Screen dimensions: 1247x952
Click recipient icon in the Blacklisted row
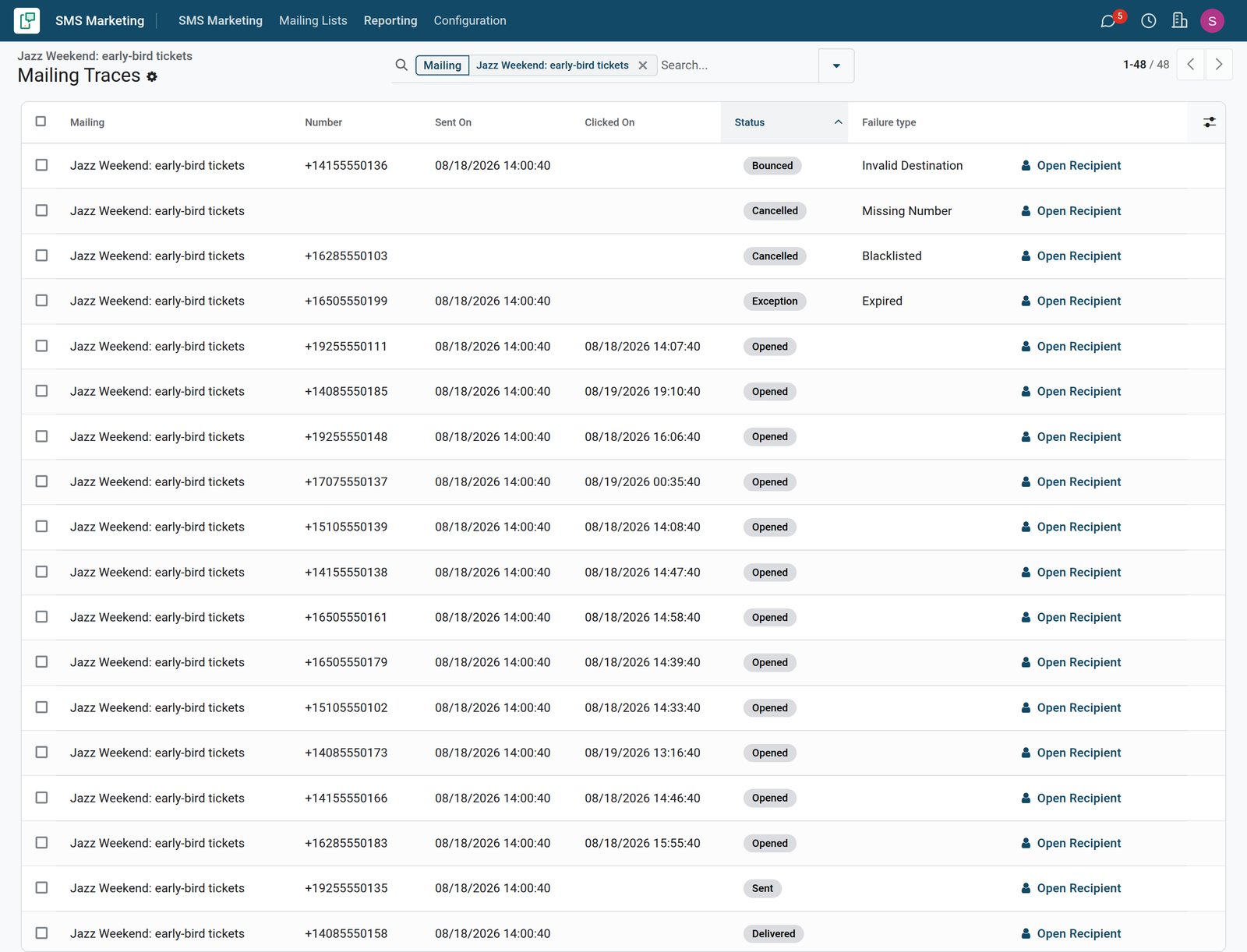pyautogui.click(x=1026, y=256)
